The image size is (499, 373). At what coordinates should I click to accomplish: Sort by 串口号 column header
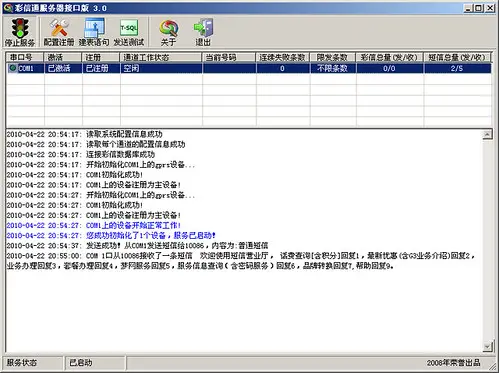pos(25,57)
